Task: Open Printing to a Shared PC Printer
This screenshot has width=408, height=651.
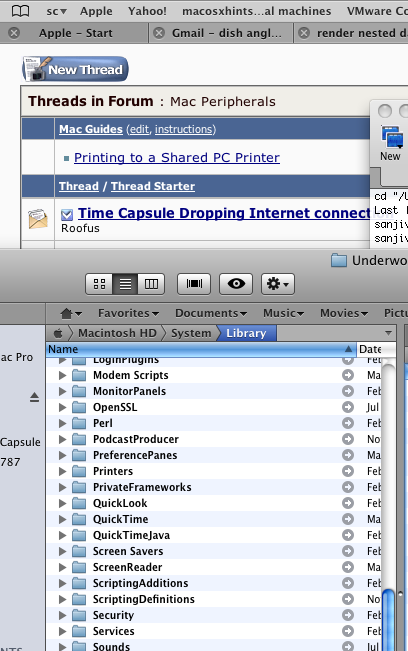Action: point(177,157)
